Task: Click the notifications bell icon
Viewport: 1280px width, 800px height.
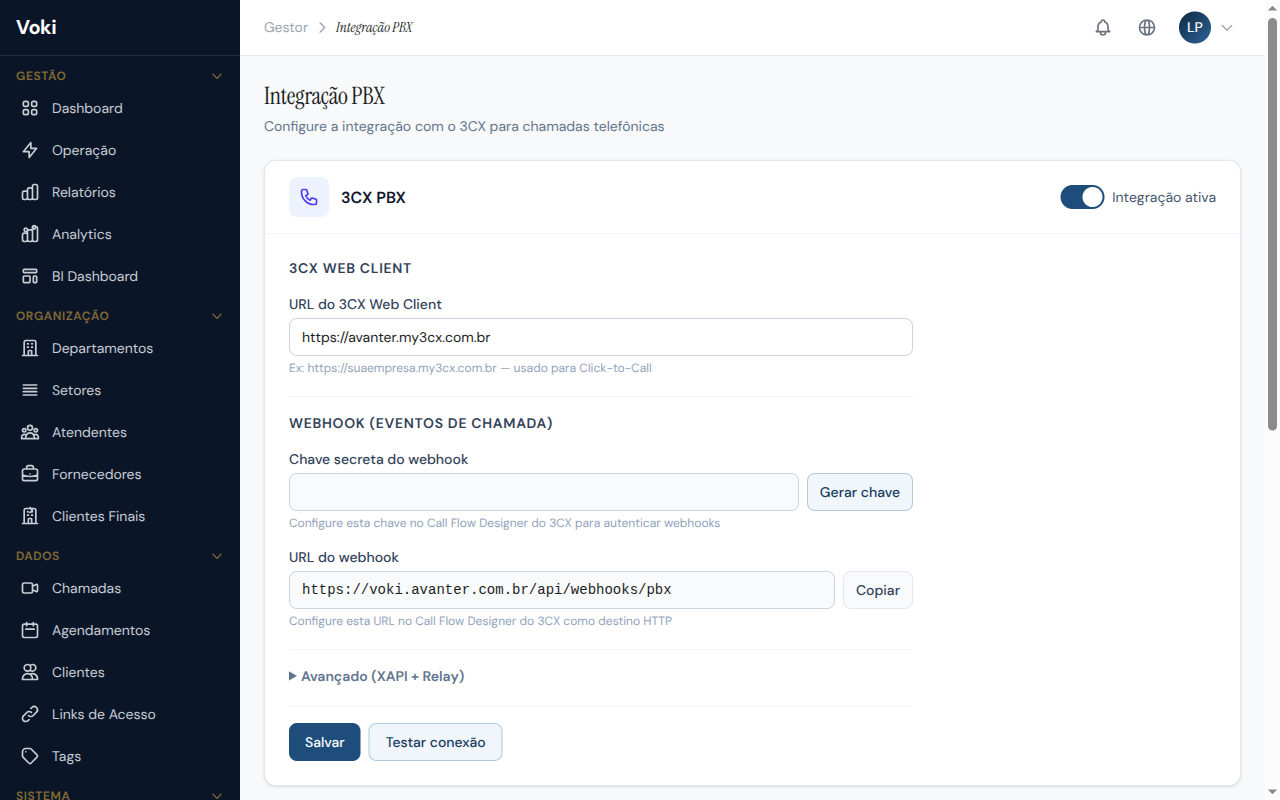Action: click(x=1103, y=28)
